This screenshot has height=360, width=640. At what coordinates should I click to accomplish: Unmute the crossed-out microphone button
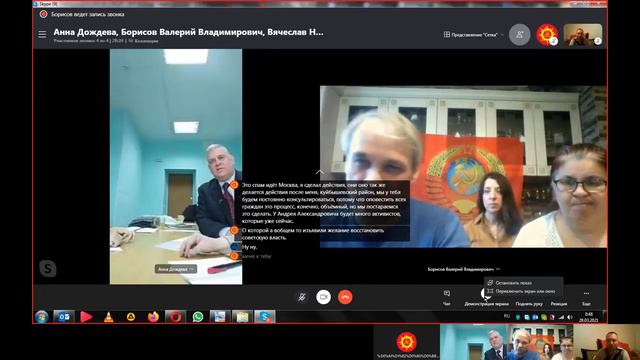[302, 297]
